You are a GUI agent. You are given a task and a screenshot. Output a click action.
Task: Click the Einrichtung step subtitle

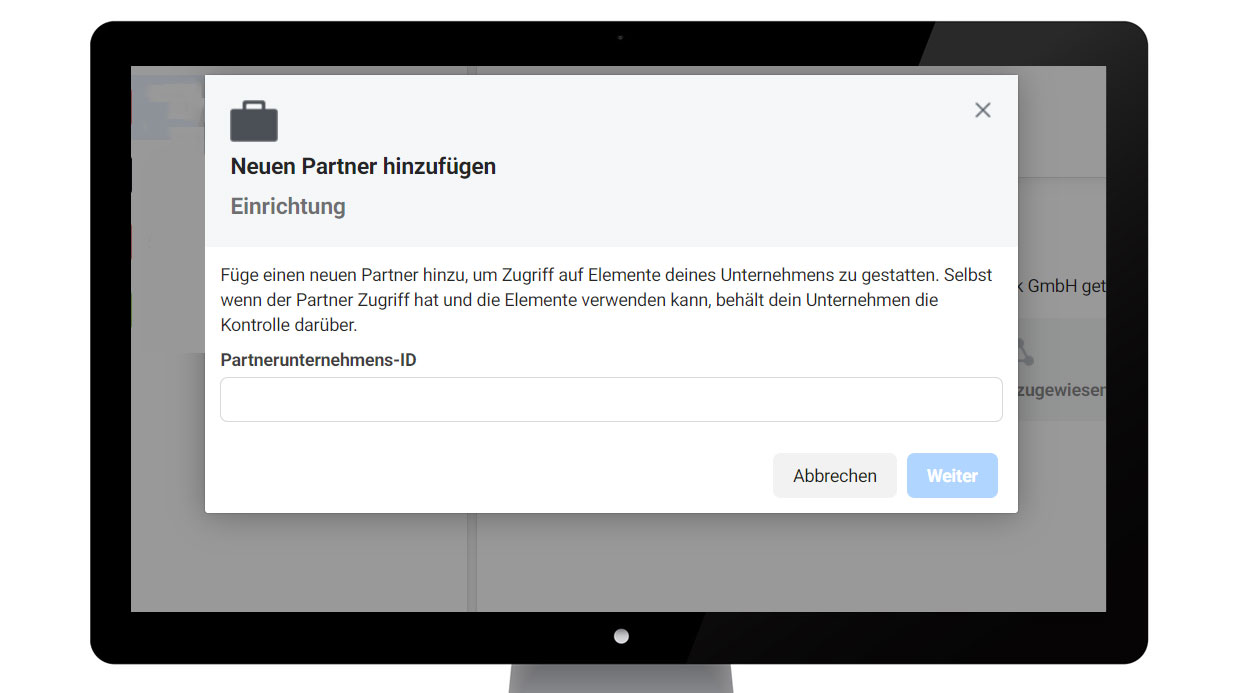click(x=288, y=206)
